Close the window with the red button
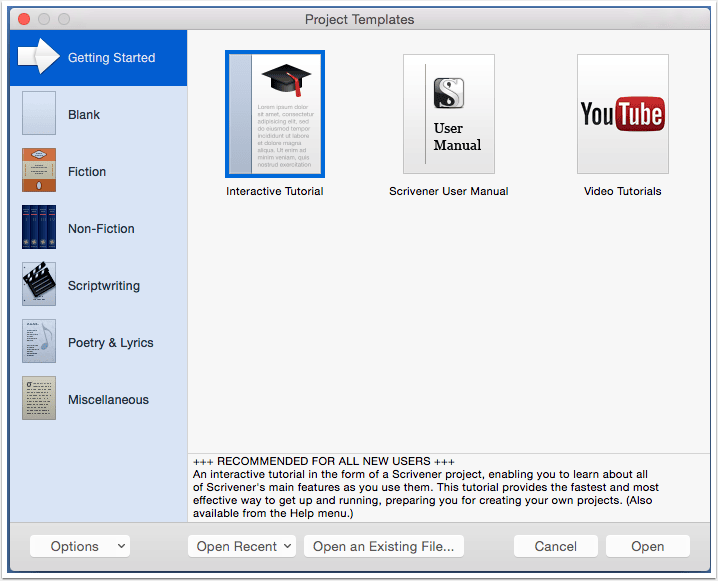This screenshot has width=718, height=581. point(24,19)
